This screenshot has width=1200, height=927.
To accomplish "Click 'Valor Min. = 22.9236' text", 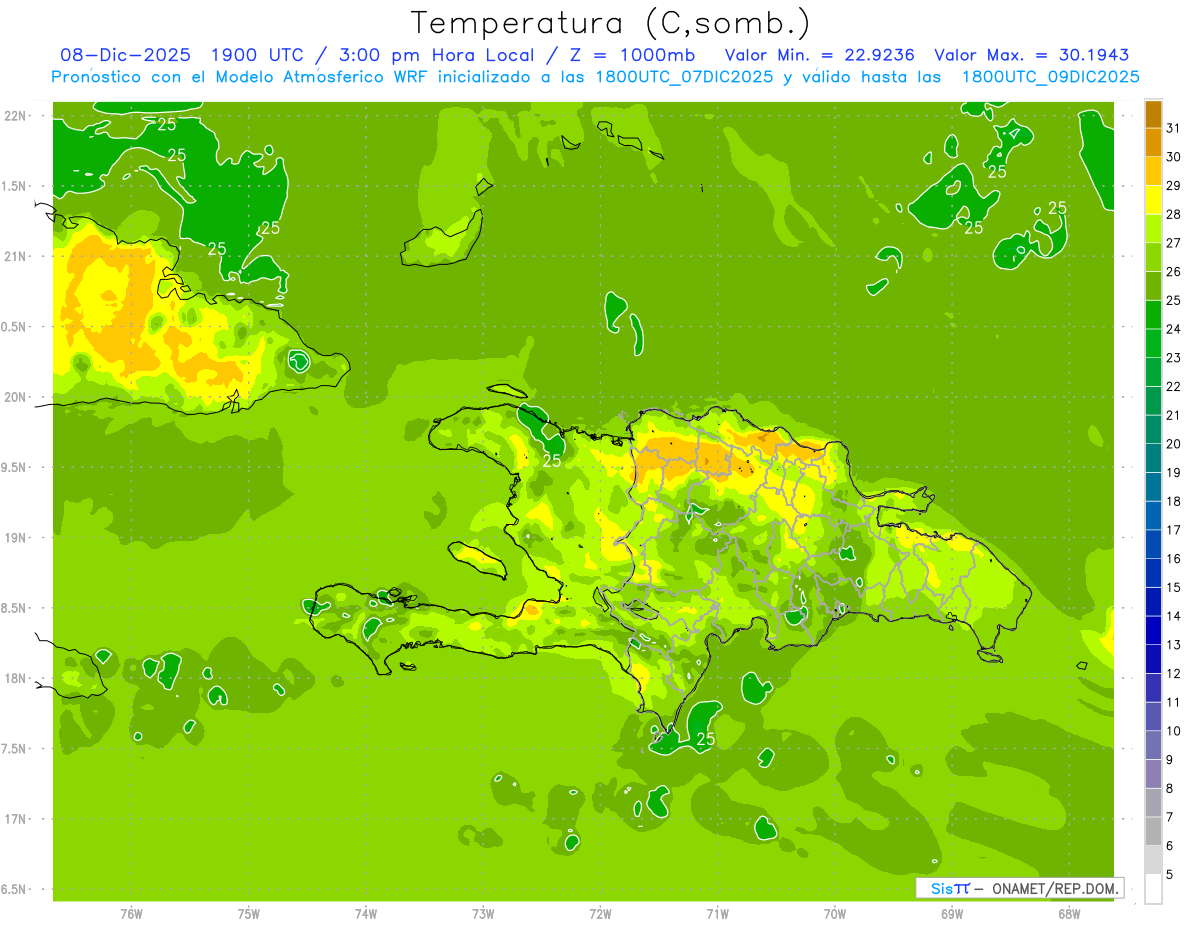I will pyautogui.click(x=819, y=55).
